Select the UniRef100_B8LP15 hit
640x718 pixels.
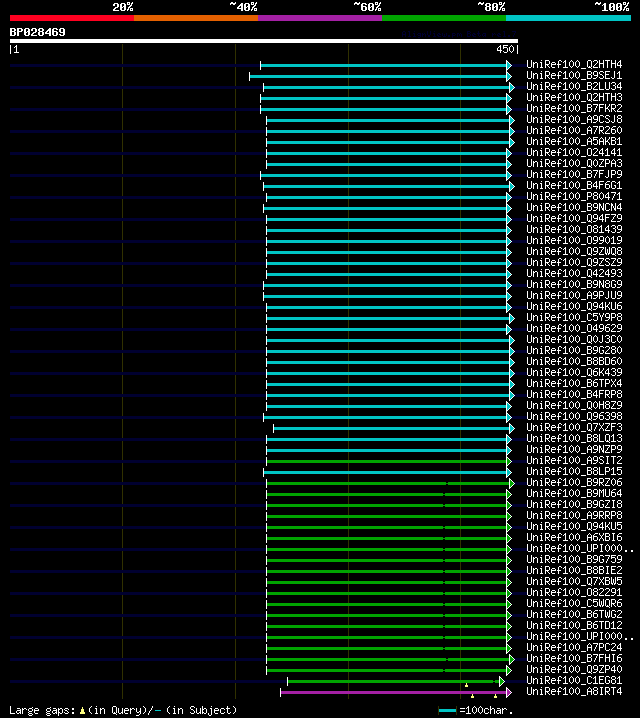[x=574, y=471]
